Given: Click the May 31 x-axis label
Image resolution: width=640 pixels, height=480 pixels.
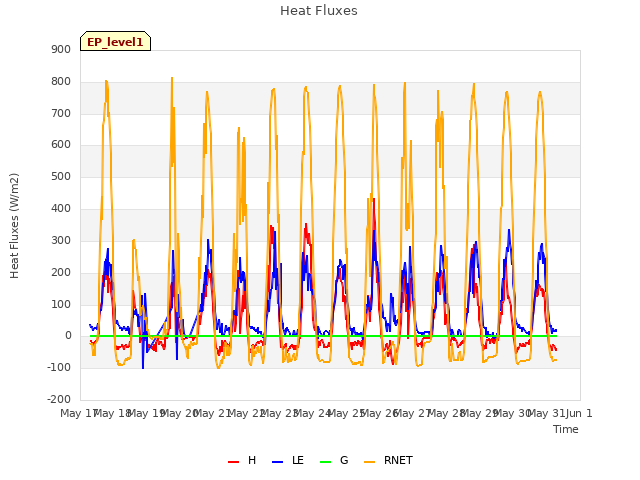Looking at the screenshot, I should pos(546,413).
